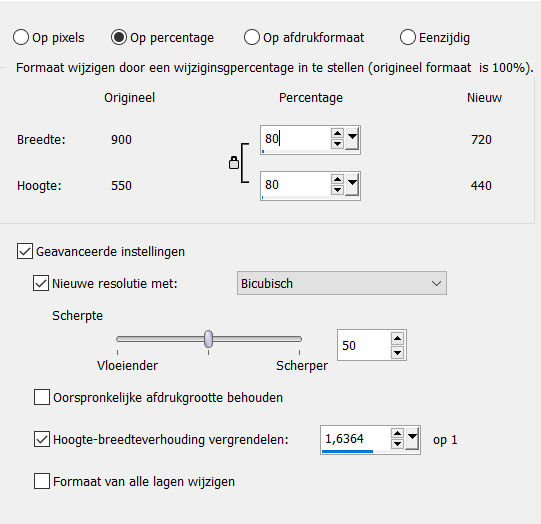Uncheck Geavanceerde instellingen checkbox

click(x=25, y=251)
